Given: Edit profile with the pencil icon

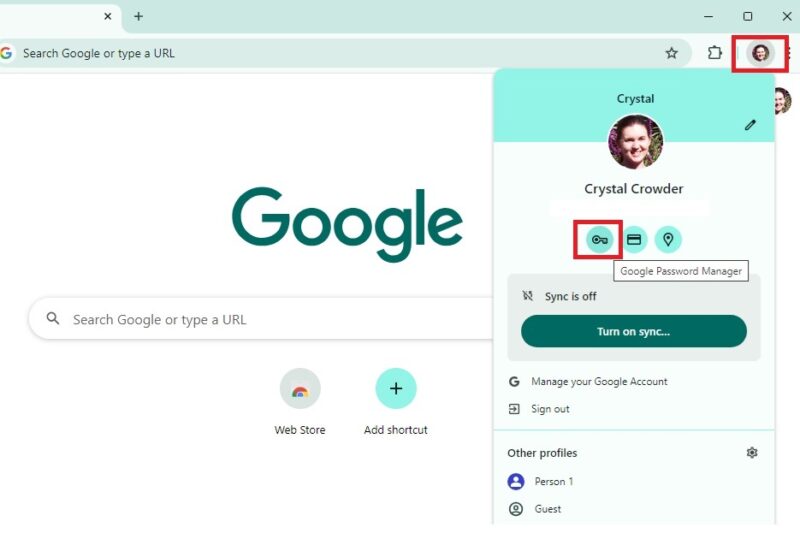Looking at the screenshot, I should click(749, 125).
